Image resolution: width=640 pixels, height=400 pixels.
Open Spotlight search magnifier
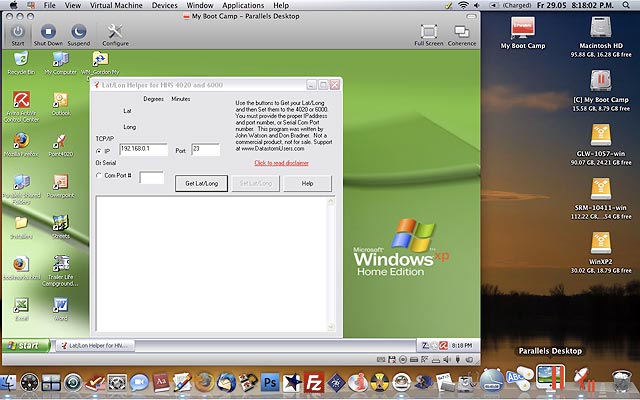click(626, 5)
